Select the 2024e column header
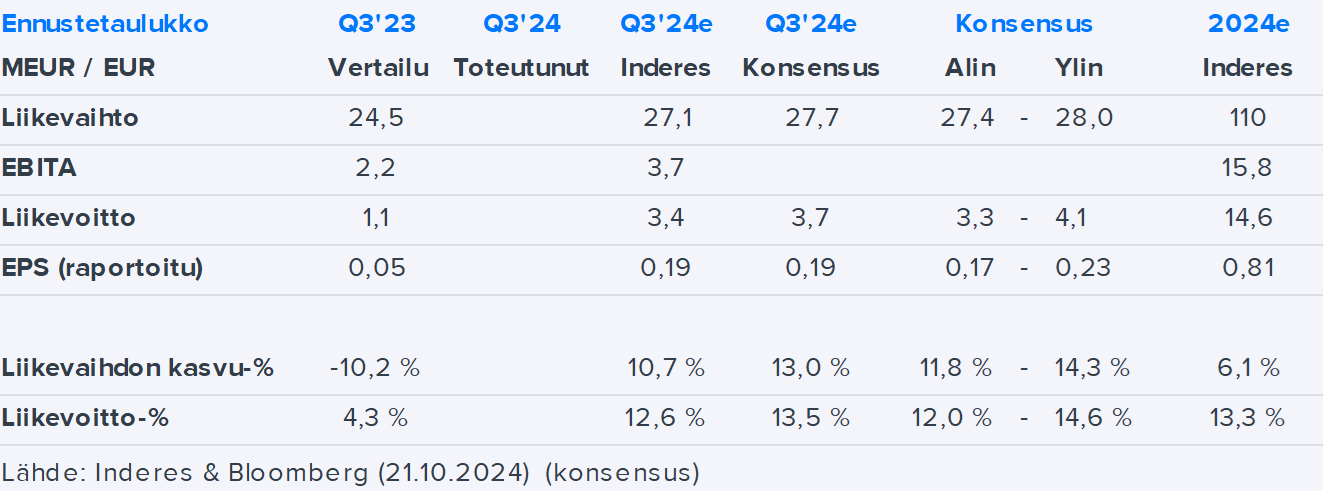This screenshot has height=491, width=1323. [x=1247, y=23]
